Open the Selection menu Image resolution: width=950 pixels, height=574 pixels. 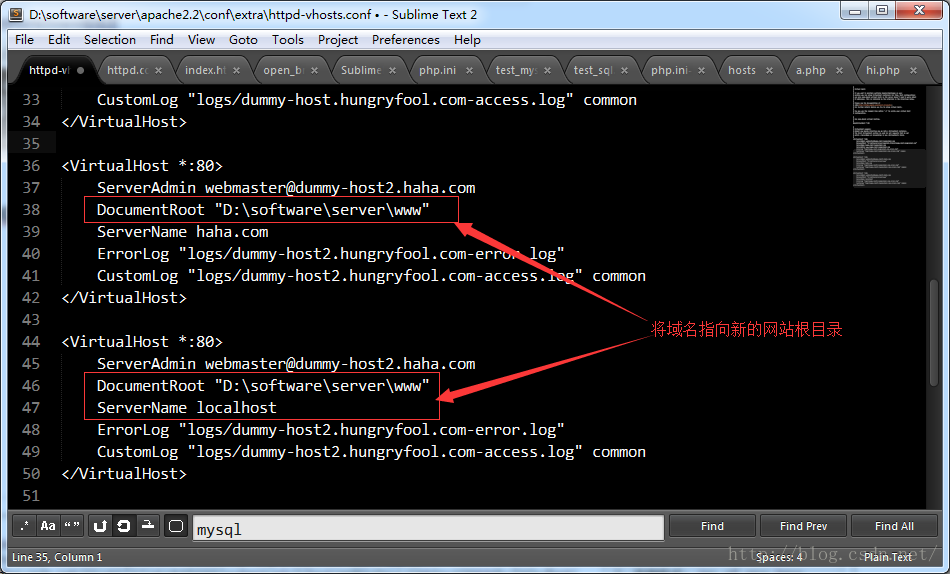[x=110, y=40]
